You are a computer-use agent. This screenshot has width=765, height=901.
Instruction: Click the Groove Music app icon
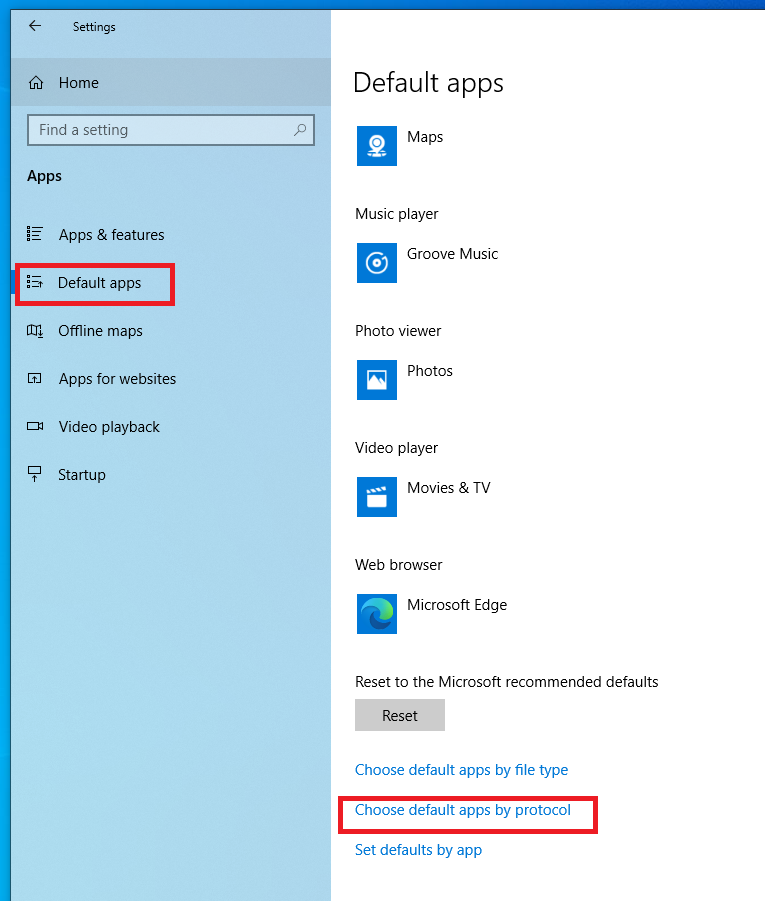point(376,263)
